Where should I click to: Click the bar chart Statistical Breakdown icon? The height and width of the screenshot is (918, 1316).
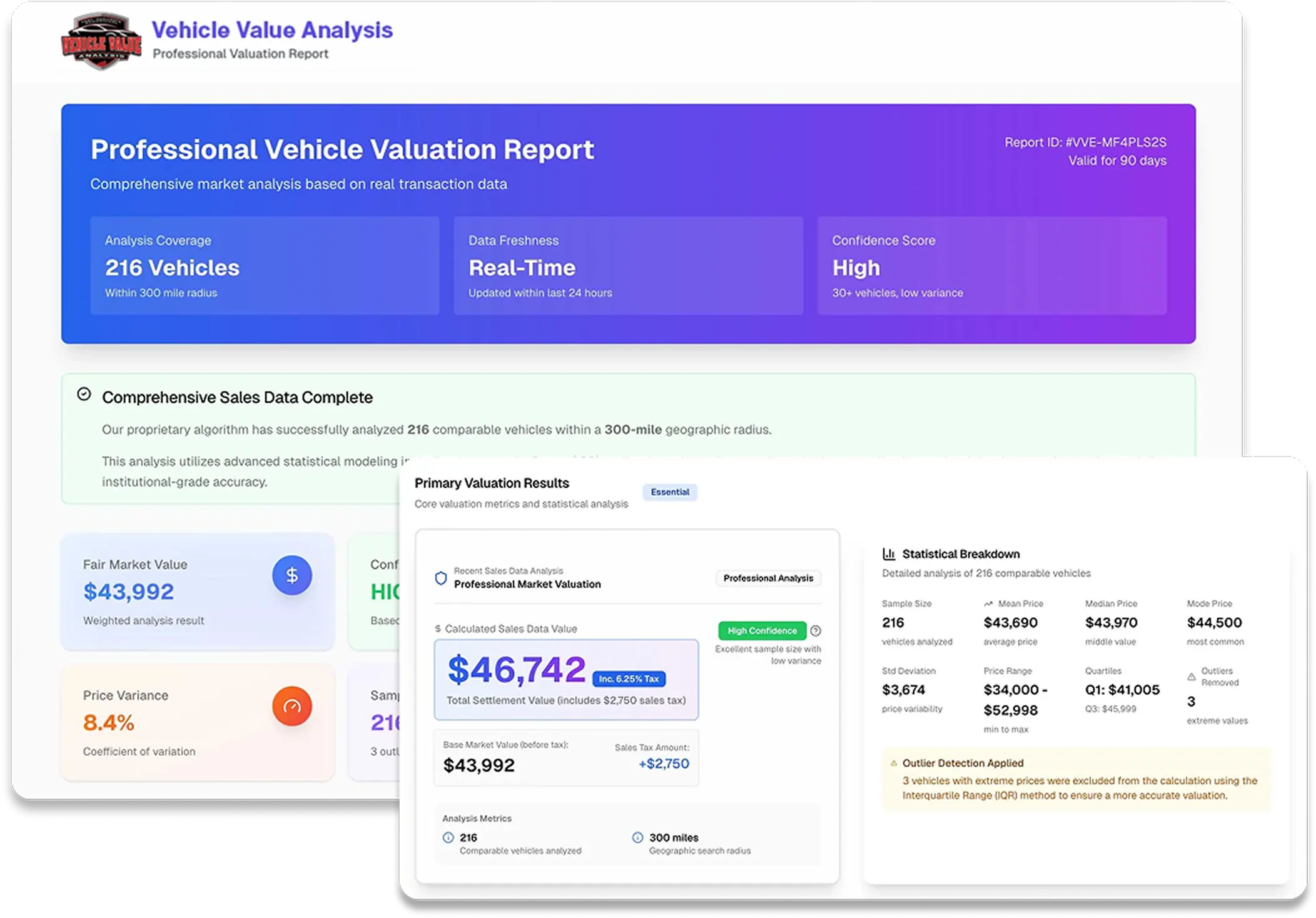click(889, 554)
